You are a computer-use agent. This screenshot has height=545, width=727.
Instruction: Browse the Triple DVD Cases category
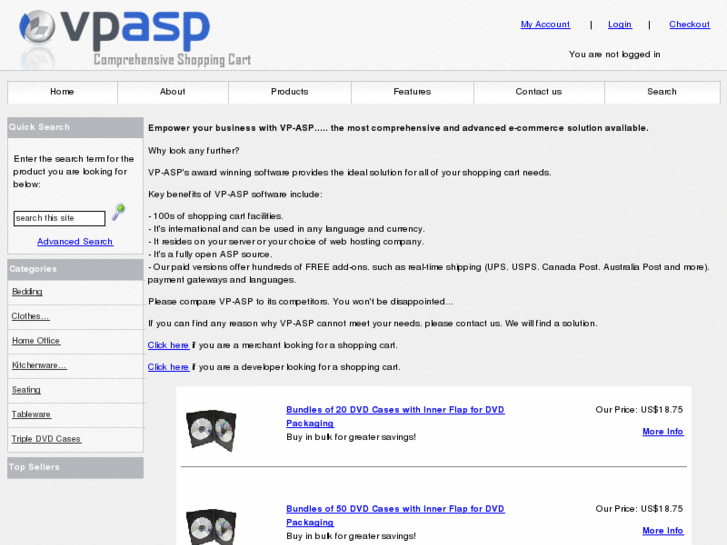click(x=46, y=439)
